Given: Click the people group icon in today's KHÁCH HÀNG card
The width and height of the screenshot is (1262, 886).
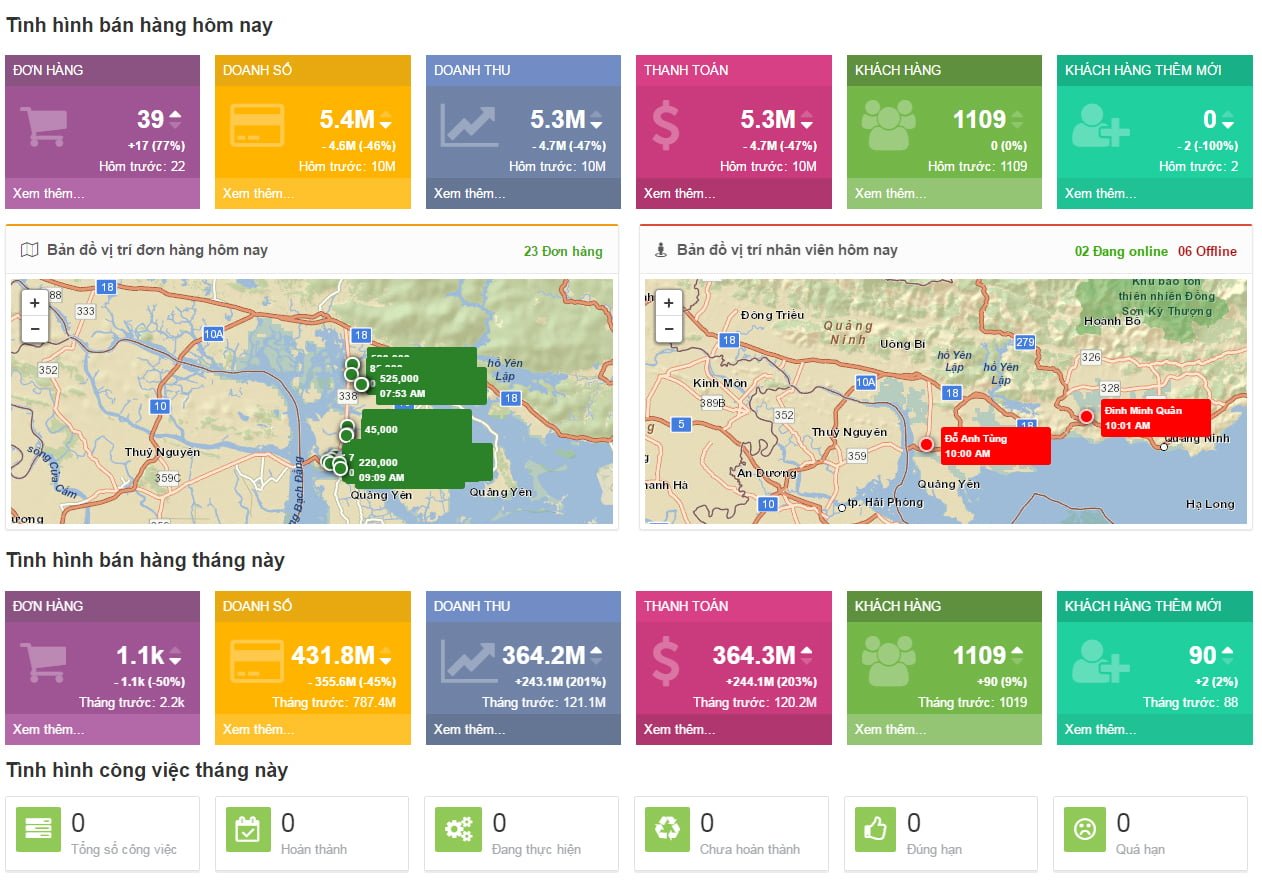Looking at the screenshot, I should pos(888,126).
